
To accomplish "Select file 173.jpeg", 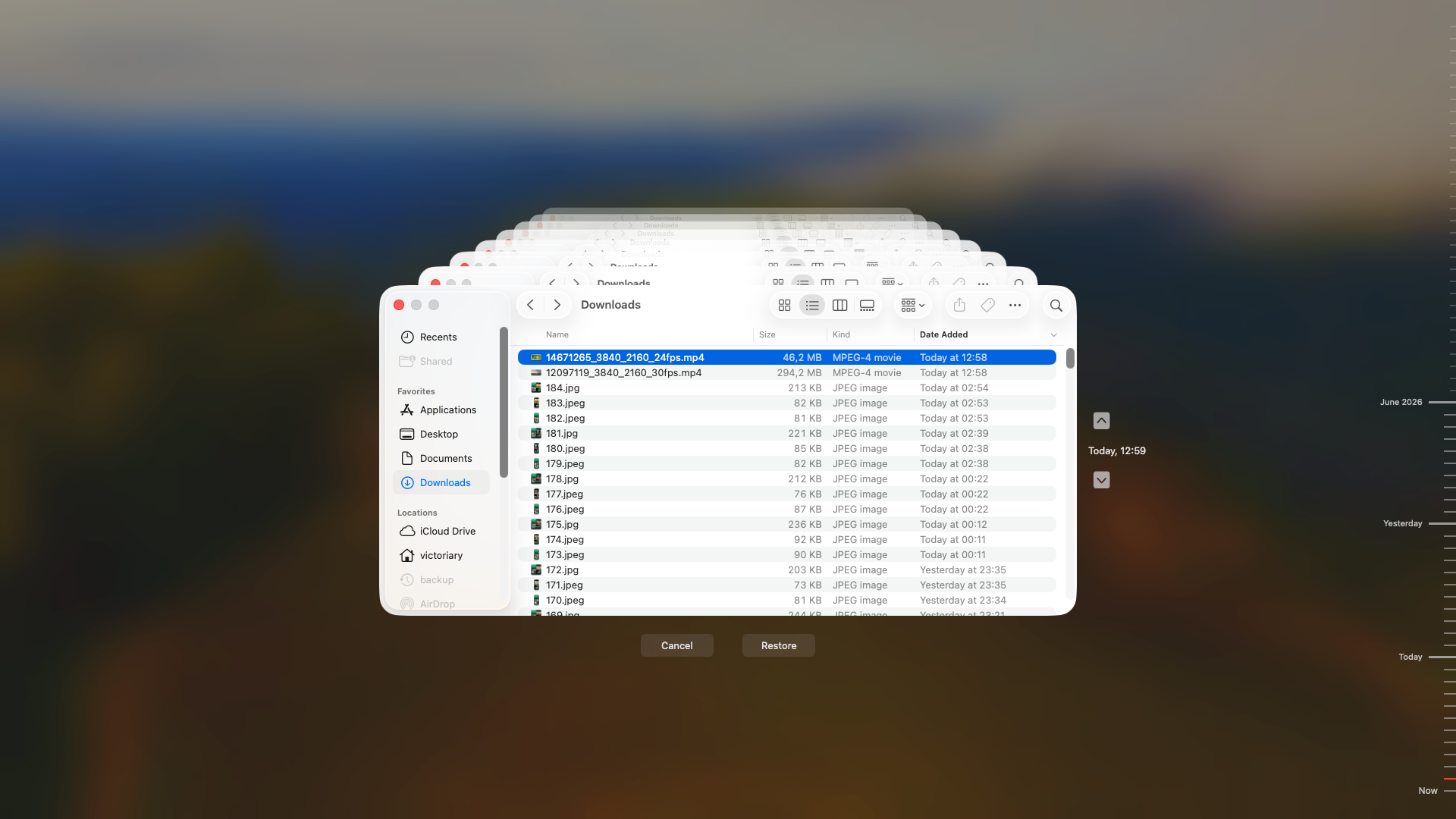I will 786,554.
